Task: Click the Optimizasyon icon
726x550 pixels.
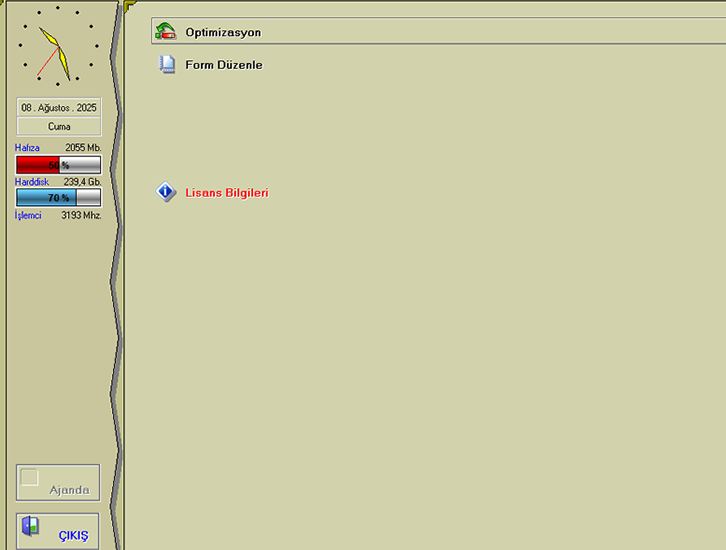Action: coord(166,32)
